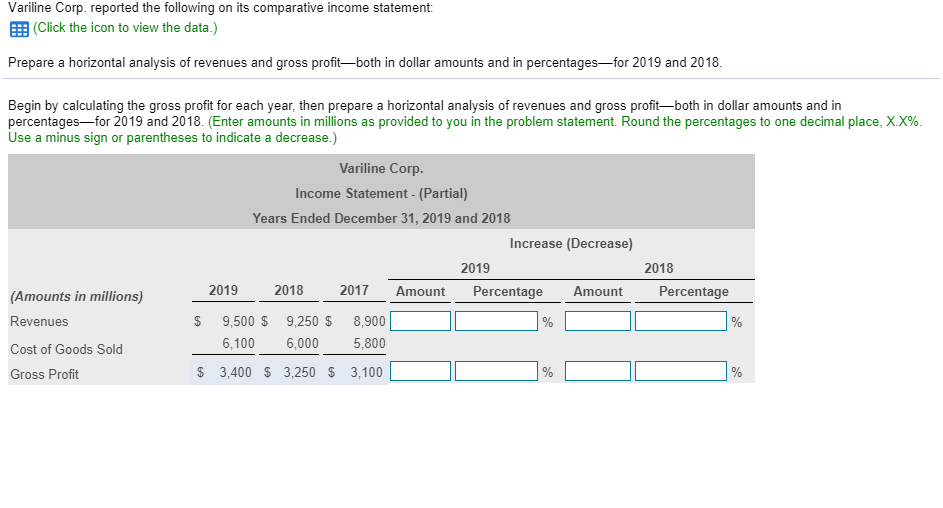
Task: Select 2018 Cost of Goods Sold 6,000
Action: [303, 343]
